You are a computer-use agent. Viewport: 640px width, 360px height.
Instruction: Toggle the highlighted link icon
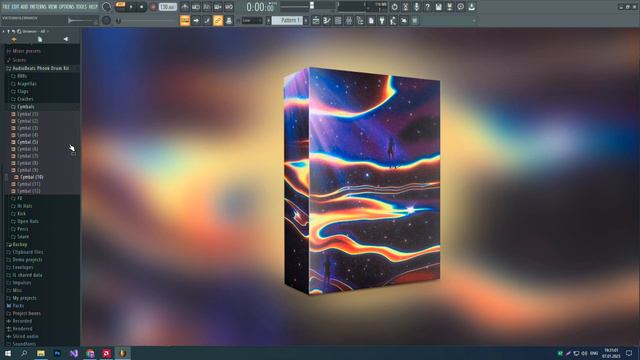[x=218, y=20]
